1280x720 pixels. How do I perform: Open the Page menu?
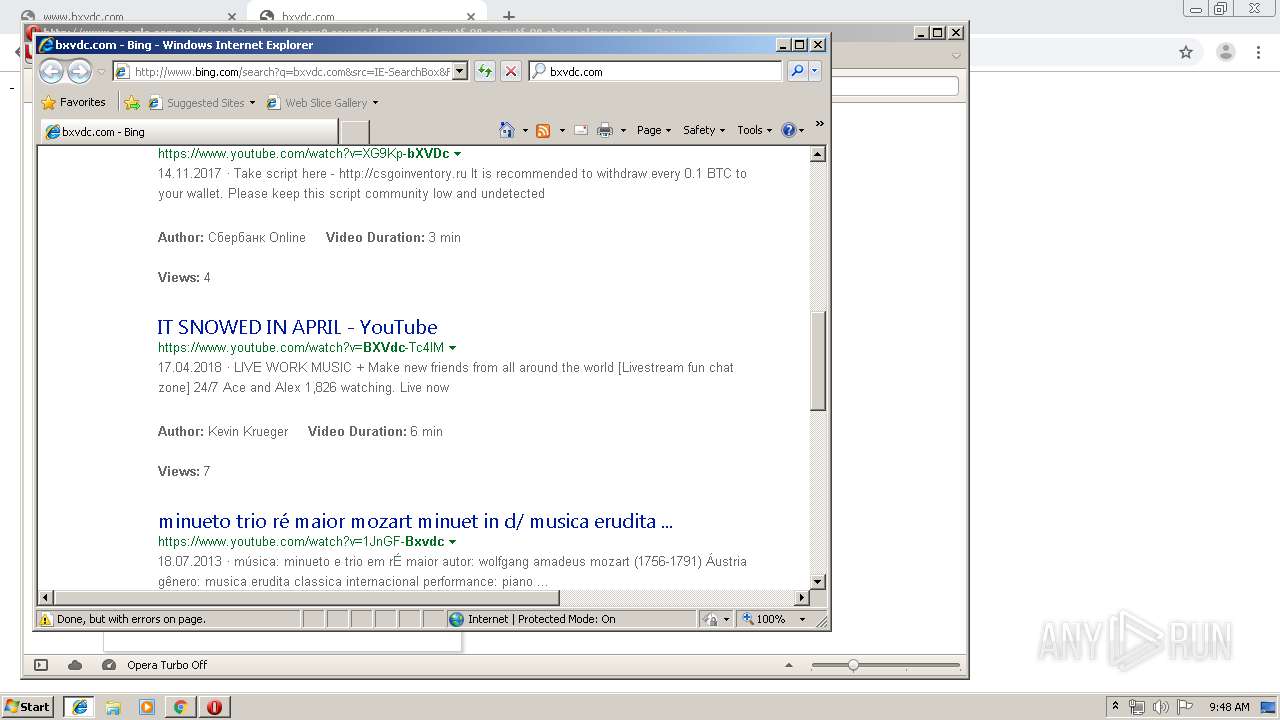[x=654, y=130]
